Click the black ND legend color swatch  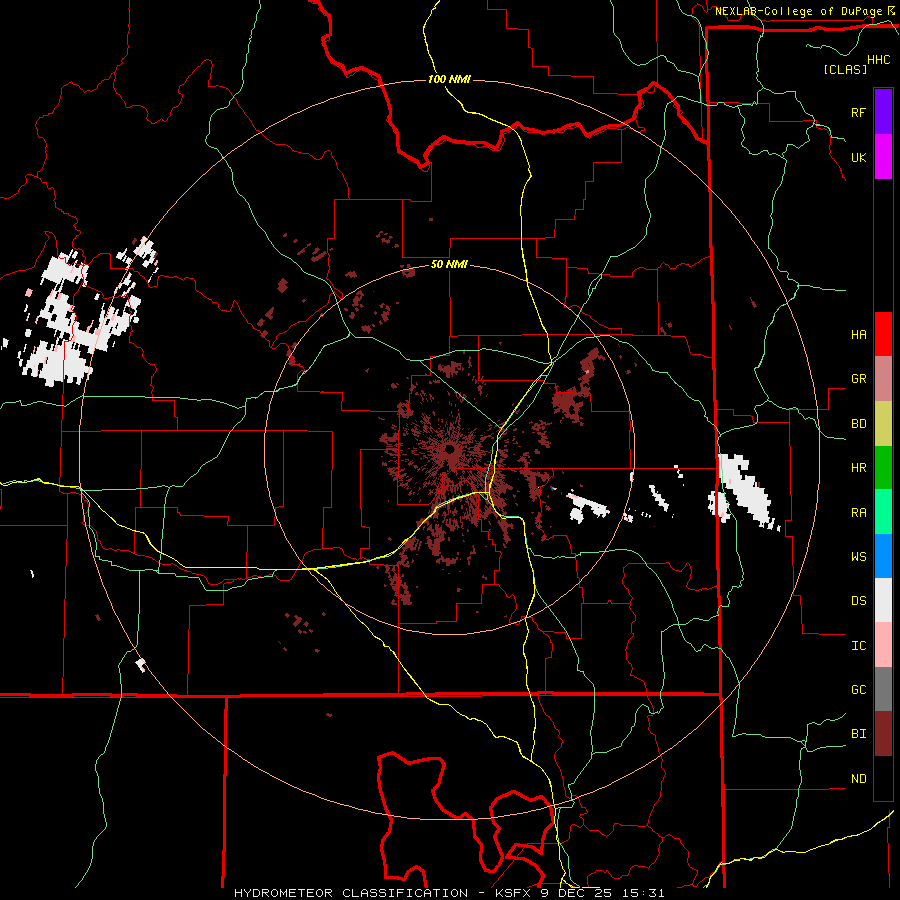click(883, 778)
